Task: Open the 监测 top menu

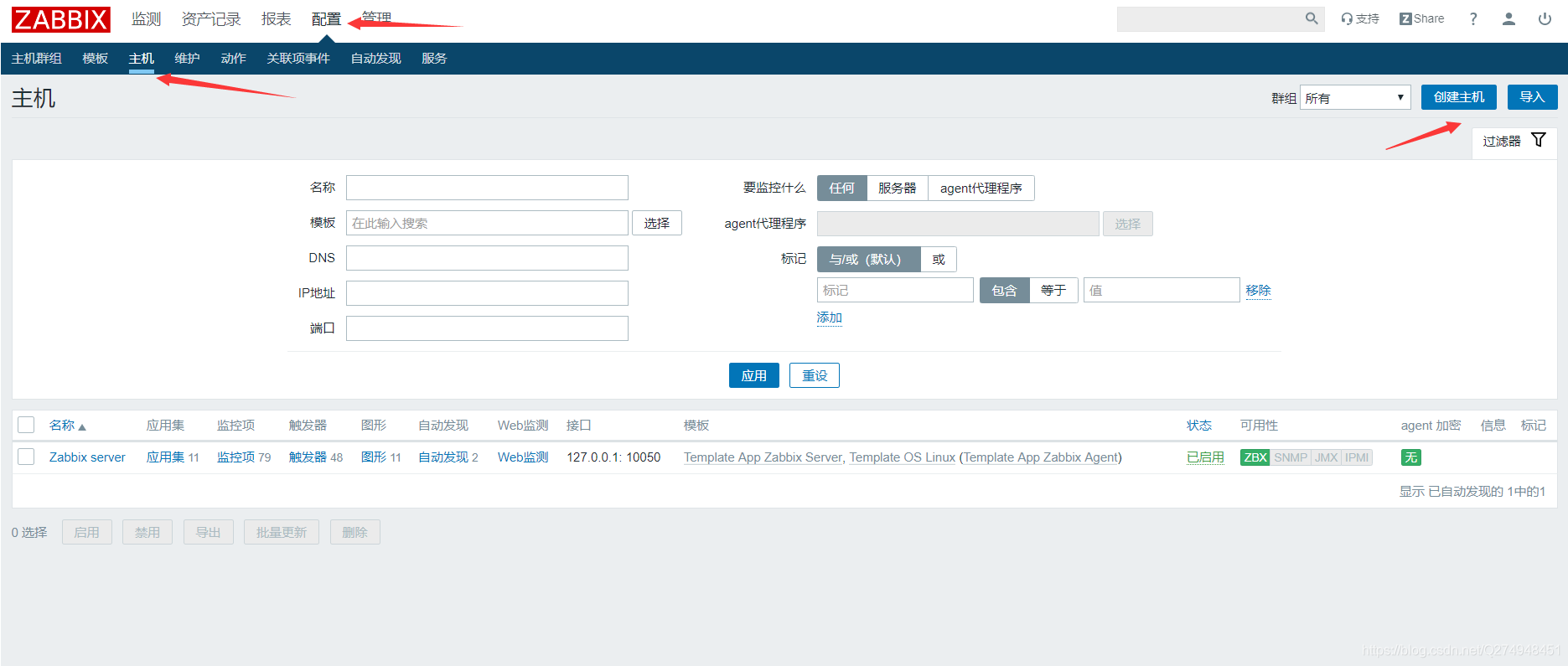Action: (146, 19)
